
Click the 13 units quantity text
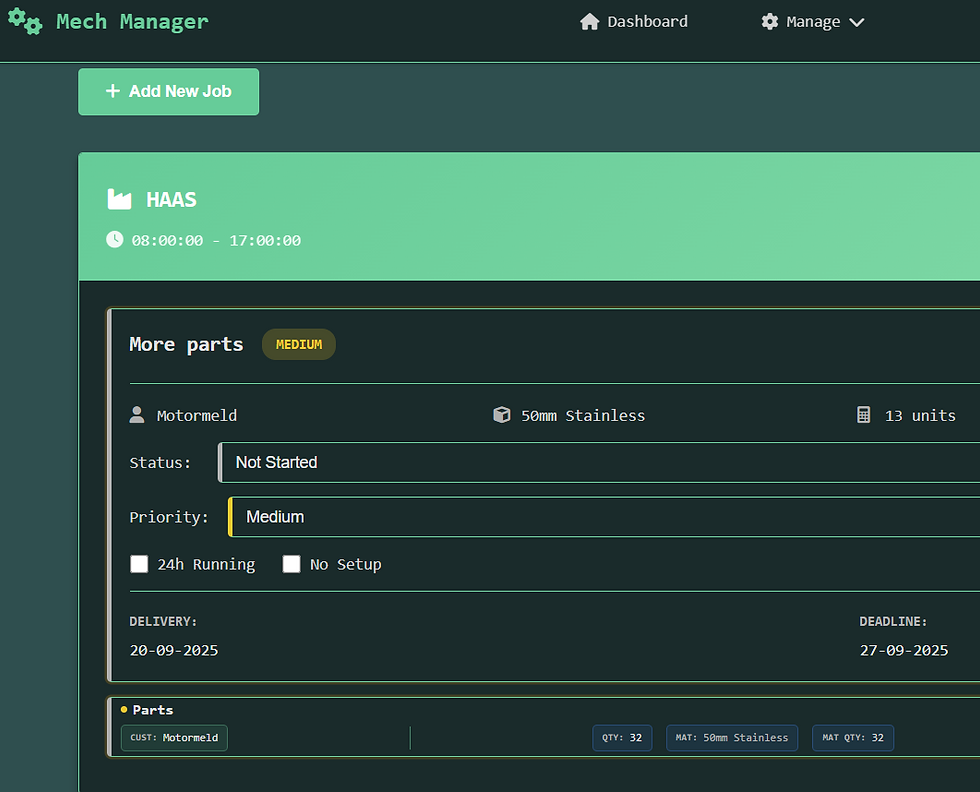(920, 416)
